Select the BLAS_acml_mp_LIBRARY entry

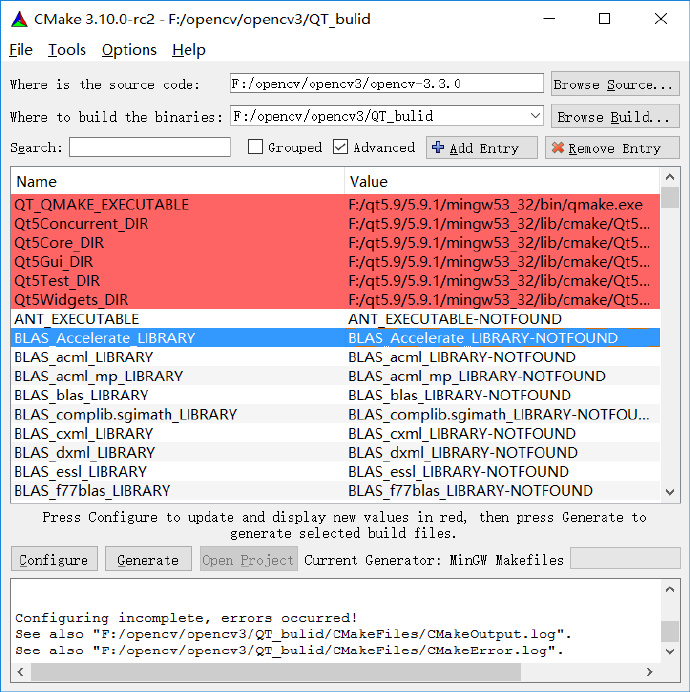tap(336, 376)
